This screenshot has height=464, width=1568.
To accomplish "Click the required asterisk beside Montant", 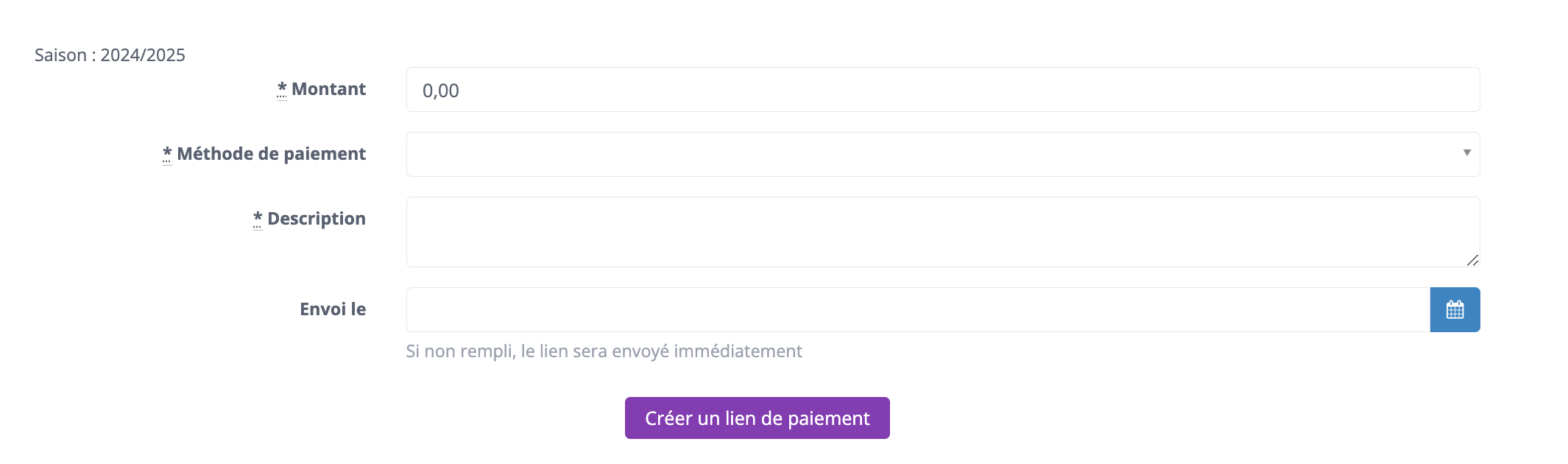I will [x=282, y=89].
